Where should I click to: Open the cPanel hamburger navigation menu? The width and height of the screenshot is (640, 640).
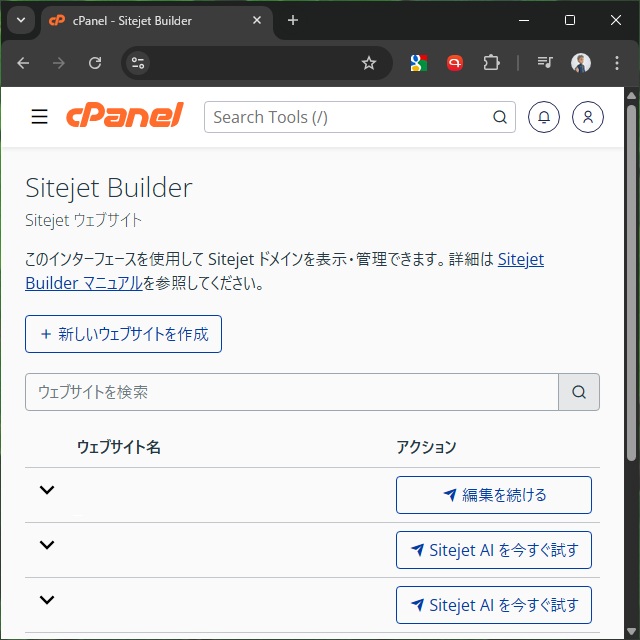[x=39, y=117]
